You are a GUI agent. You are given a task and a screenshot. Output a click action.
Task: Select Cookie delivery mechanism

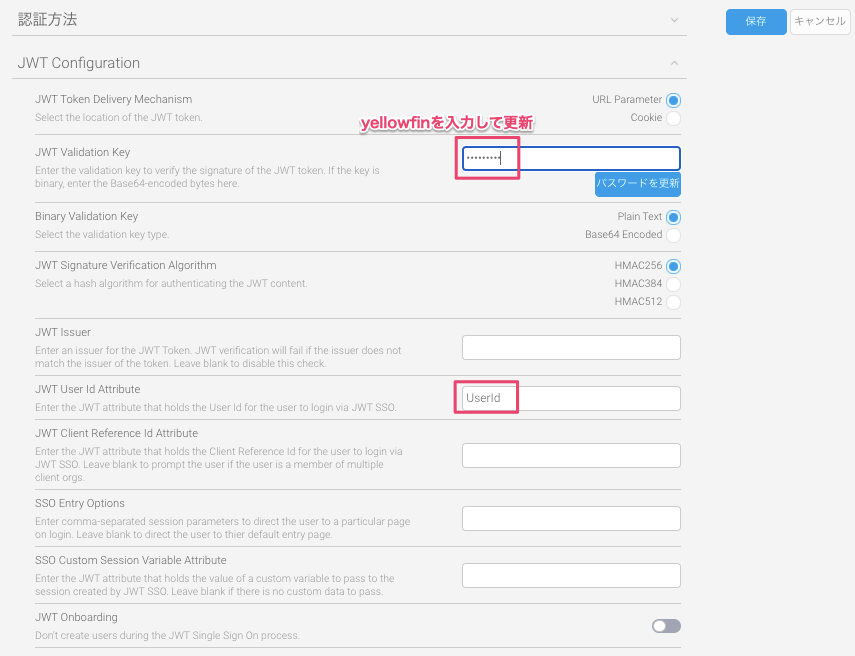673,118
